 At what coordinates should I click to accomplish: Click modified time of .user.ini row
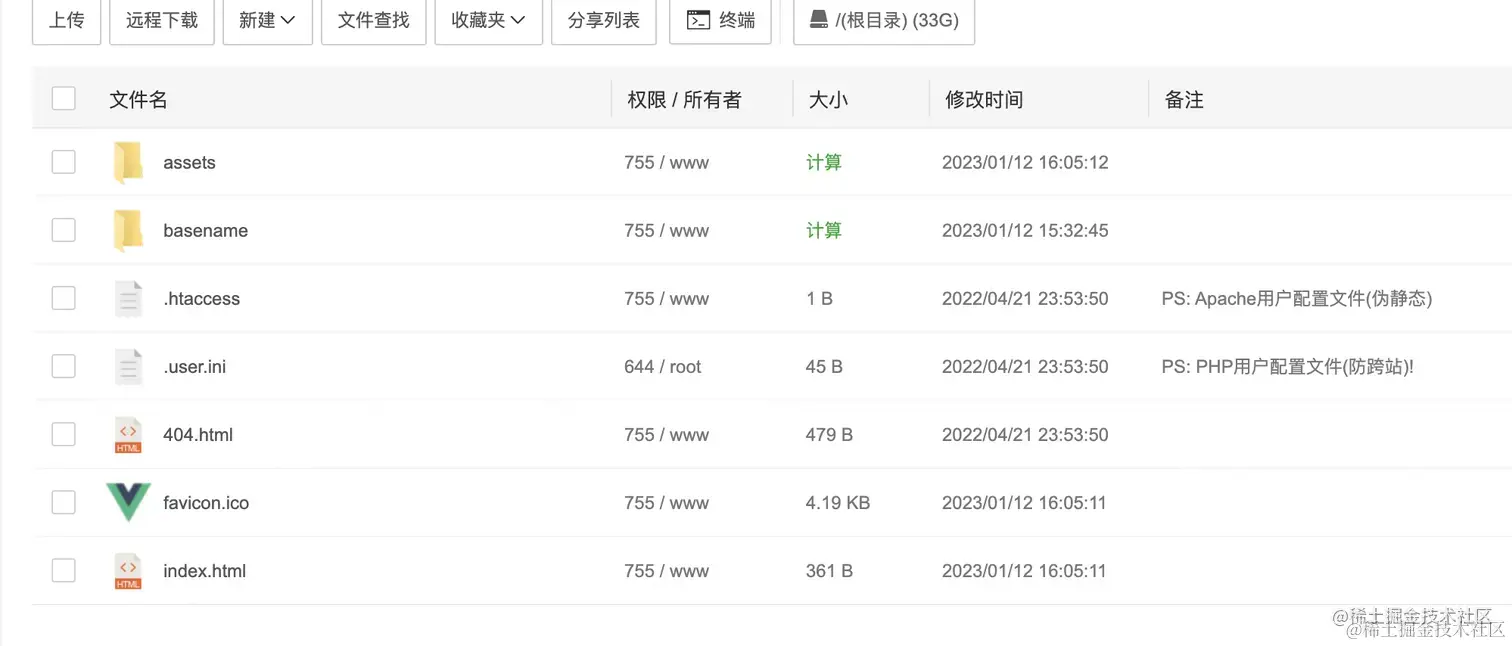point(1025,367)
